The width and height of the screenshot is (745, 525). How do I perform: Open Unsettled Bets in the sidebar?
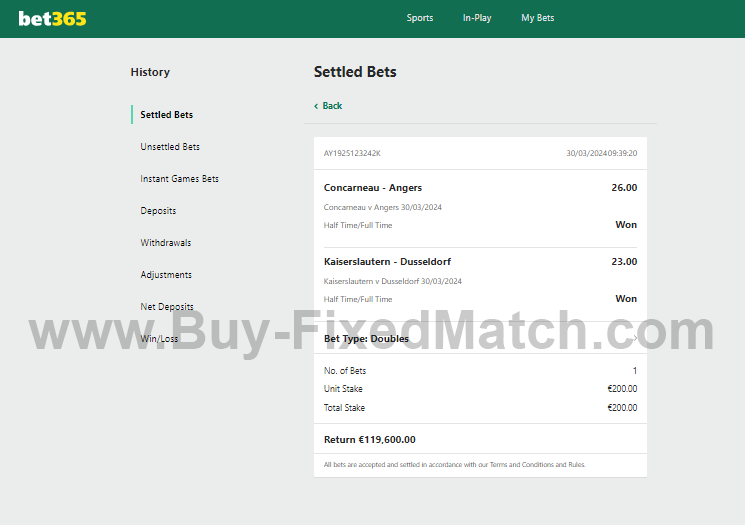coord(170,147)
